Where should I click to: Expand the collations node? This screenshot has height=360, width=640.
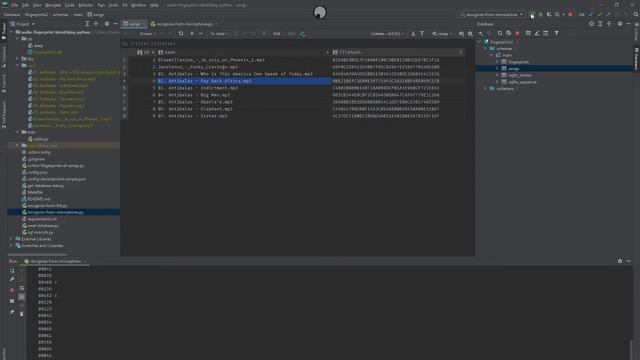(486, 89)
